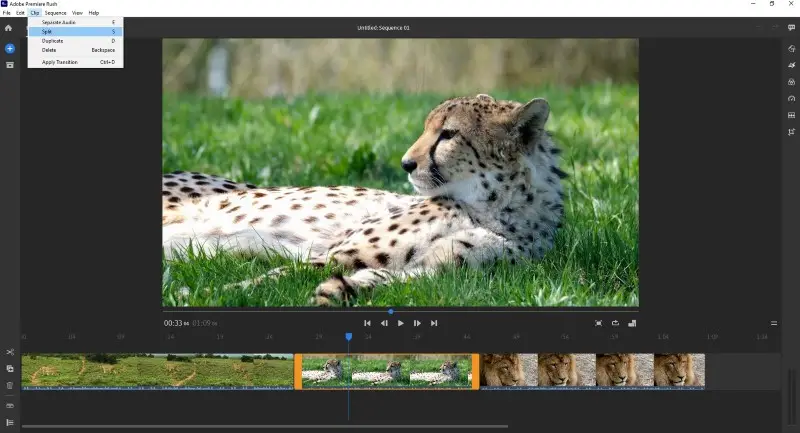Viewport: 800px width, 433px height.
Task: Step forward one frame
Action: (x=417, y=323)
